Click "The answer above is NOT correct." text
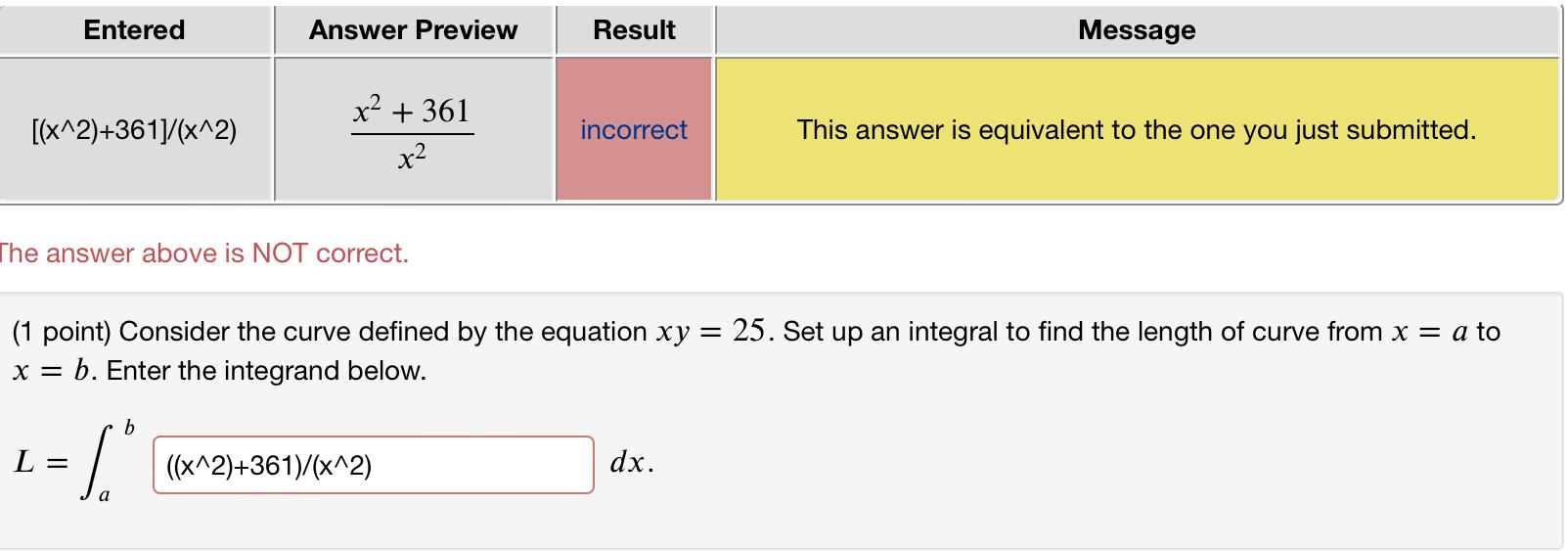 pyautogui.click(x=203, y=253)
